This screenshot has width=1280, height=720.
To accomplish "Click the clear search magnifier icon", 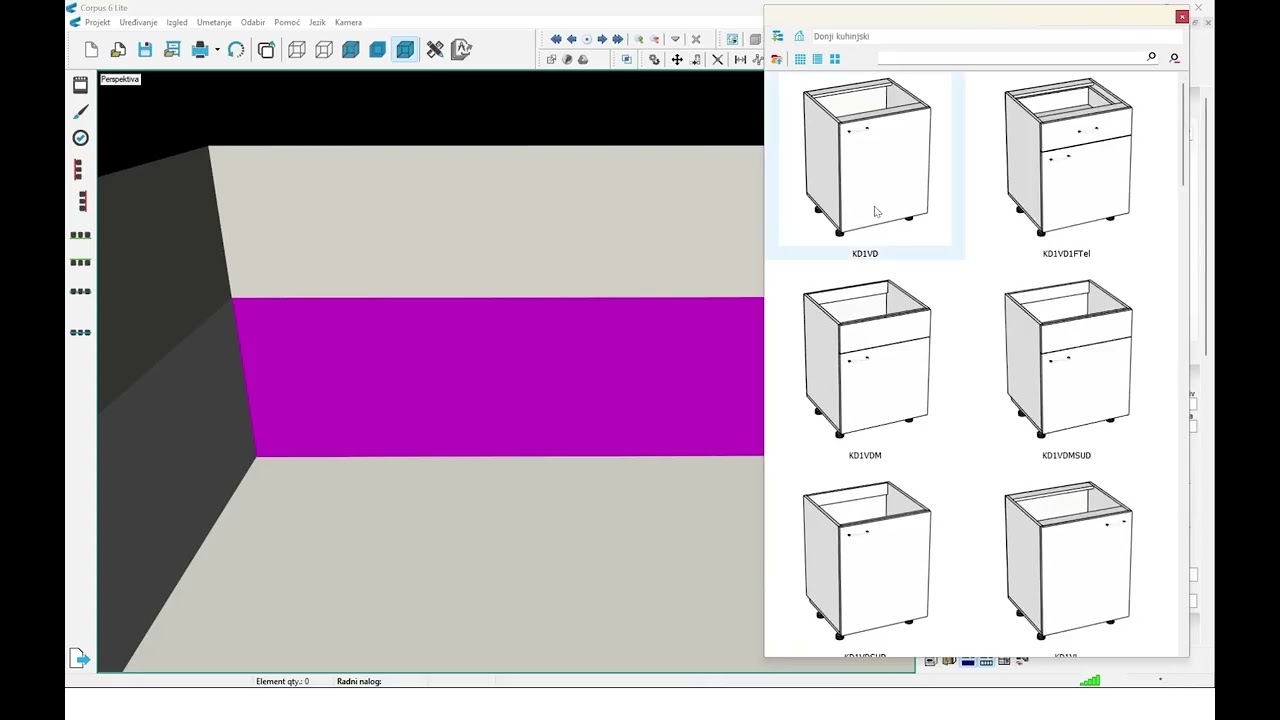I will tap(1174, 58).
